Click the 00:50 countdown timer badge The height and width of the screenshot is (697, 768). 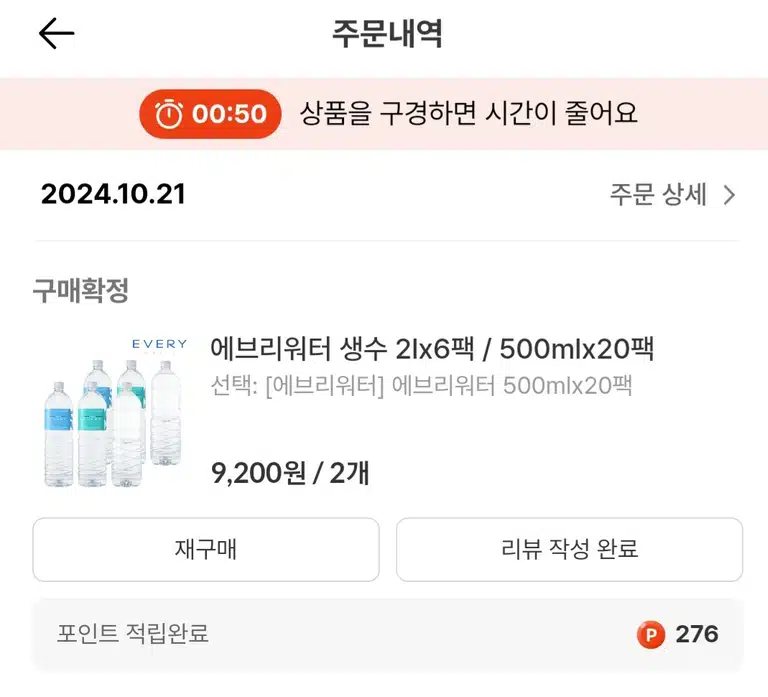pos(211,114)
